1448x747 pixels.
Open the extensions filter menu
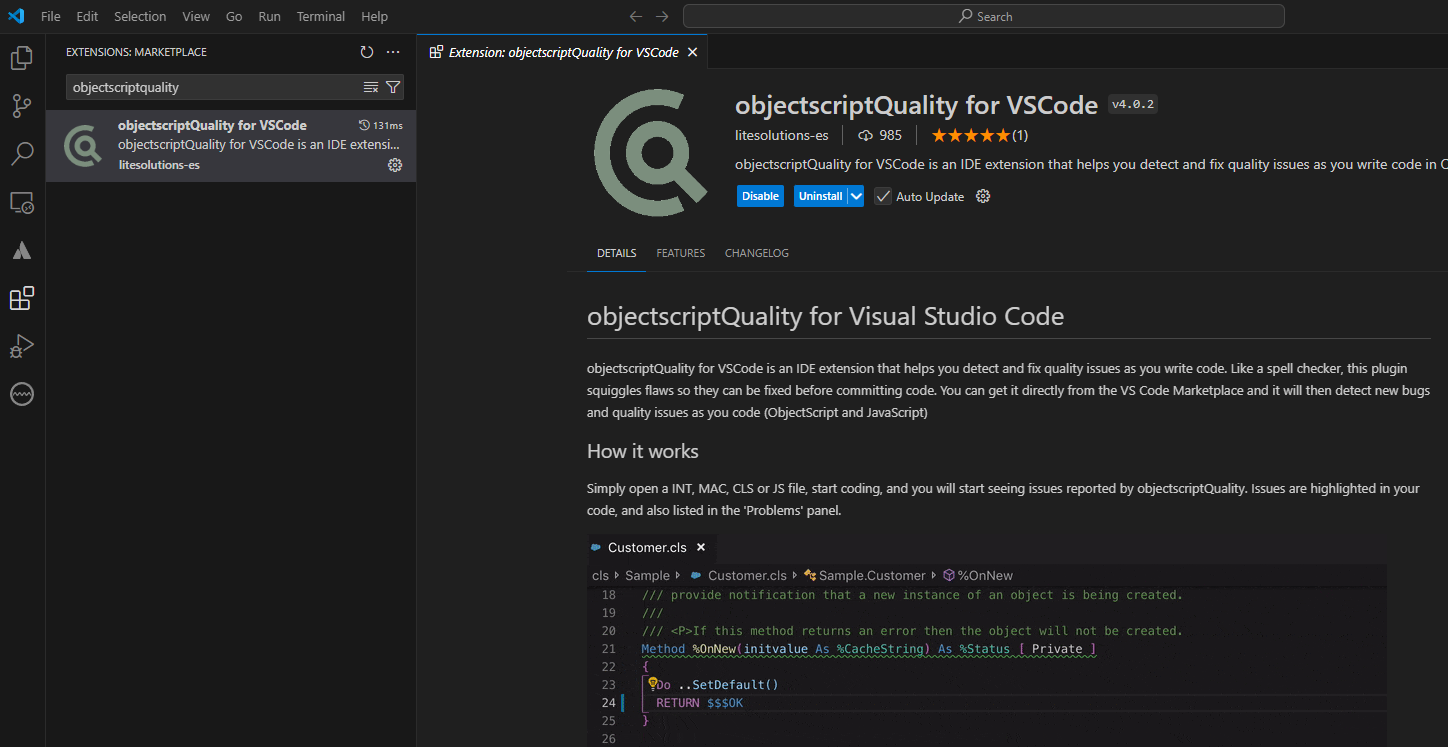coord(393,87)
